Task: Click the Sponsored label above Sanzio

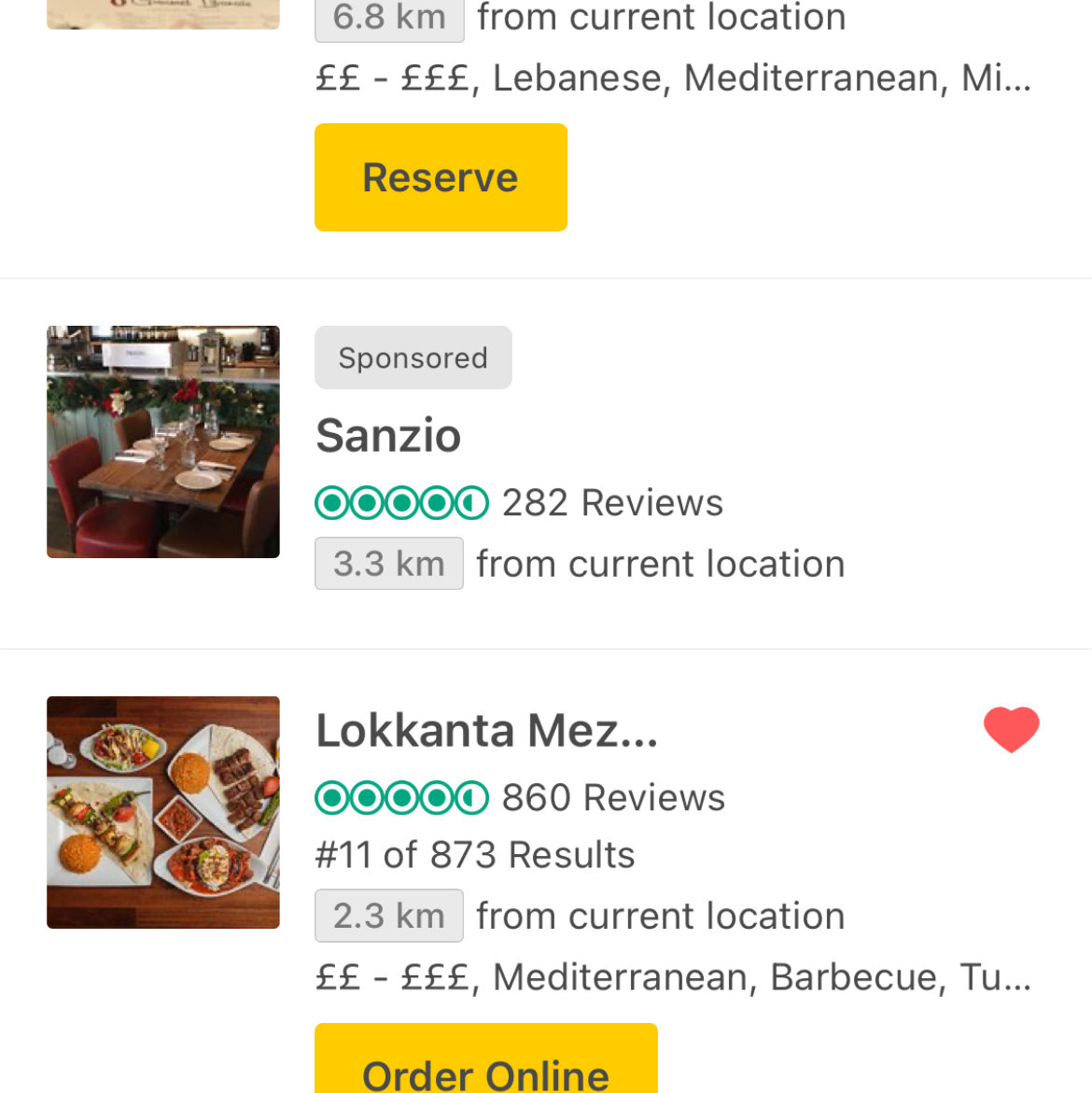Action: click(413, 357)
